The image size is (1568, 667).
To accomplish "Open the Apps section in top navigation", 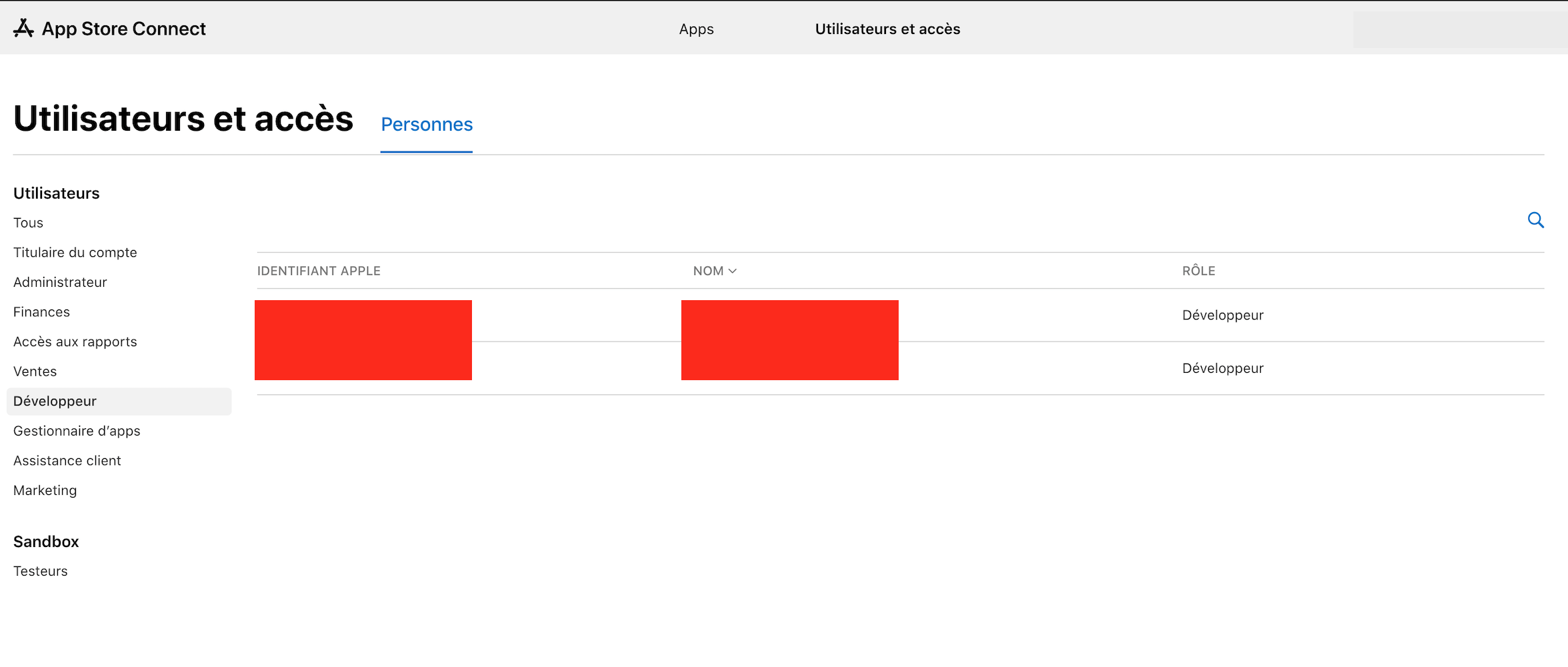I will 697,29.
